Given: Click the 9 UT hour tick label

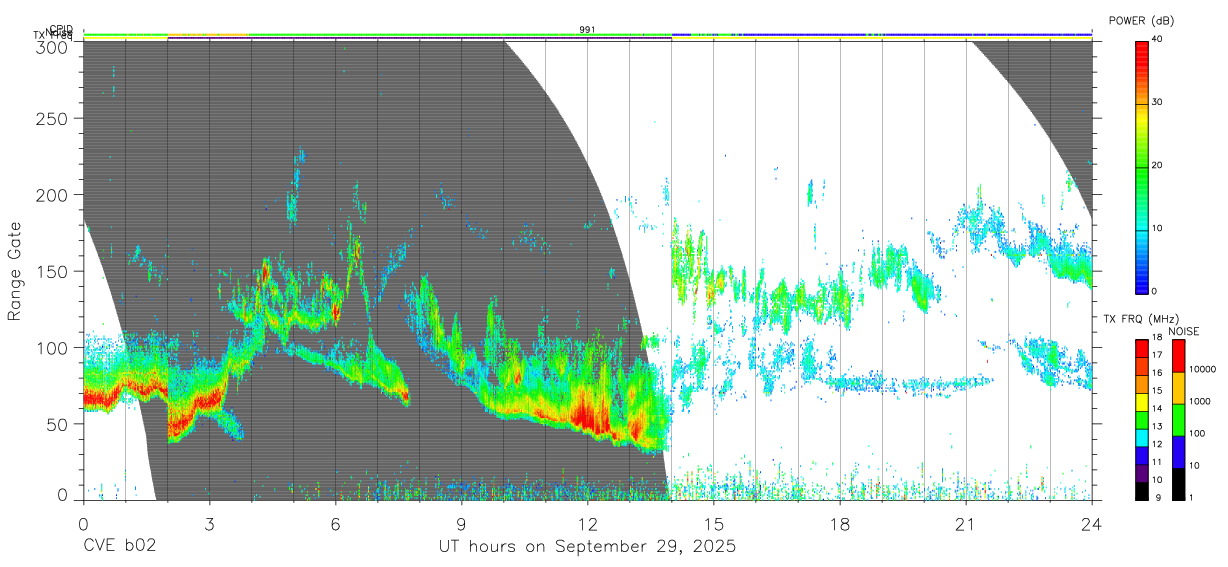Looking at the screenshot, I should (461, 522).
